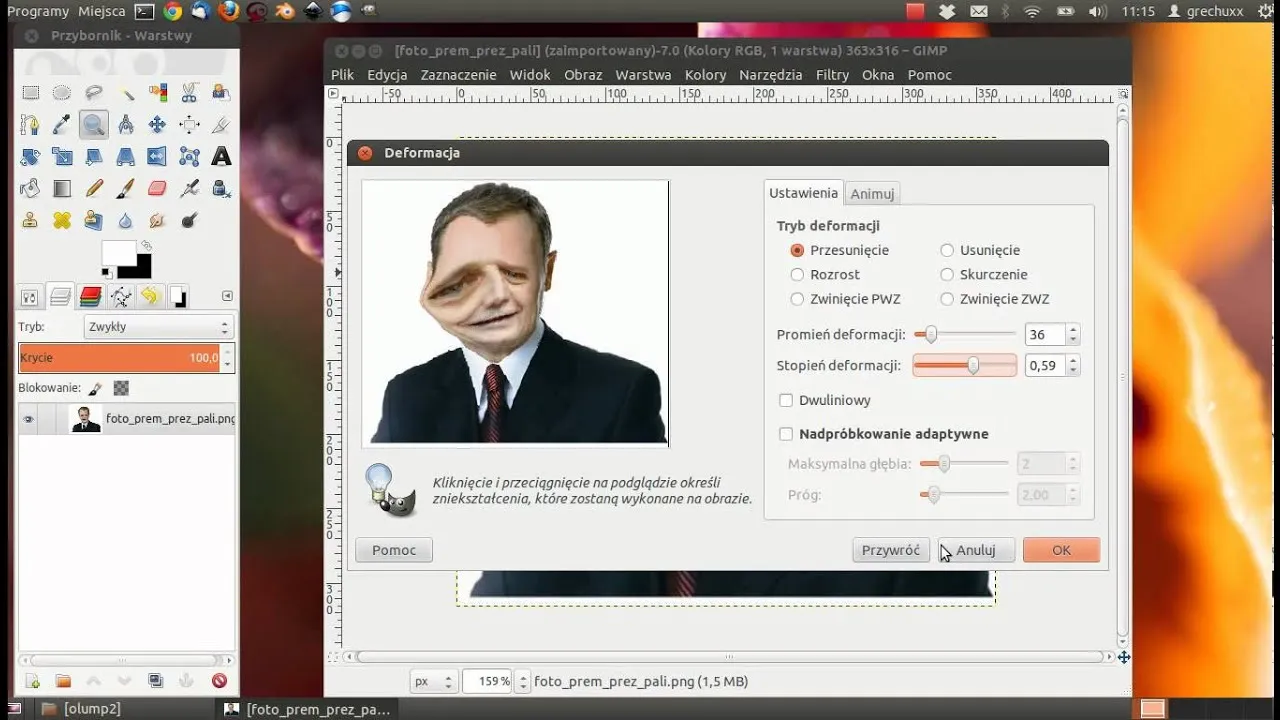Open the px unit dropdown in status bar
The image size is (1280, 720).
click(434, 682)
